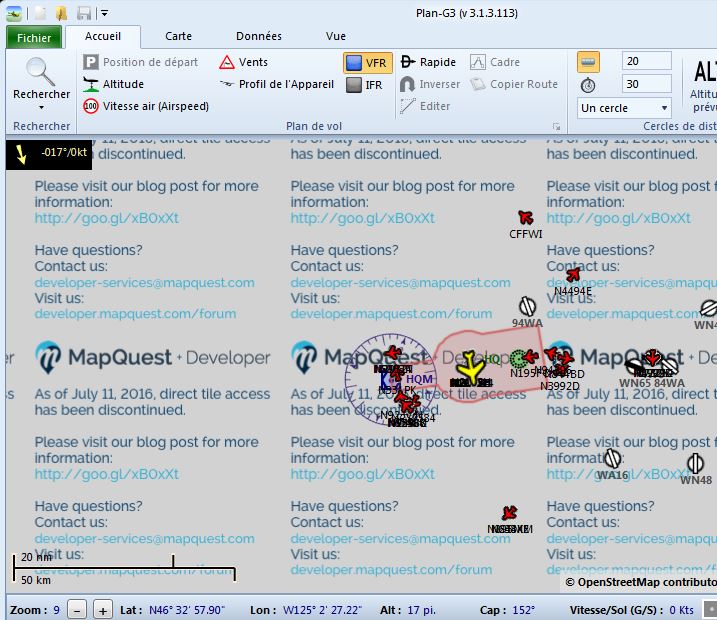The image size is (717, 620).
Task: Edit the circle value 30 field
Action: [647, 84]
